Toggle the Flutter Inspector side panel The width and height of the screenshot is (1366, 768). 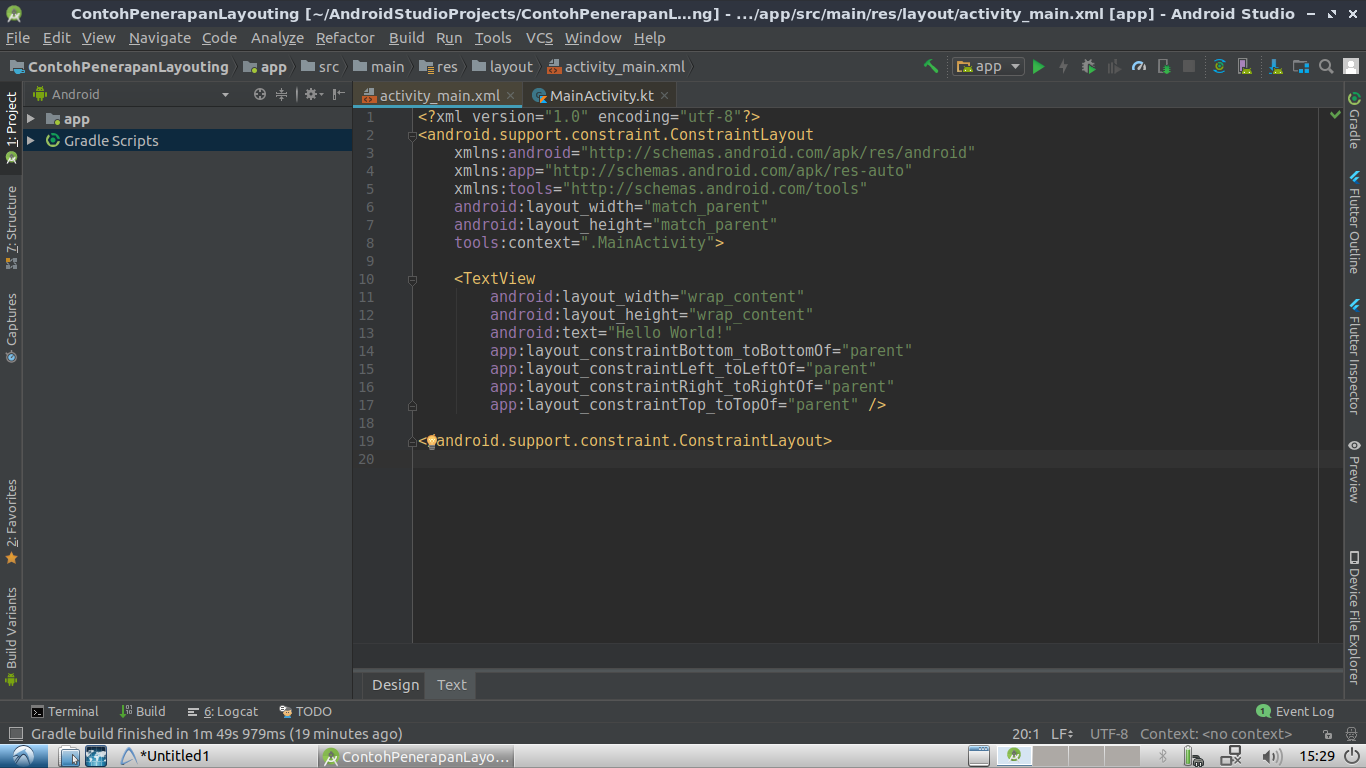pyautogui.click(x=1354, y=356)
